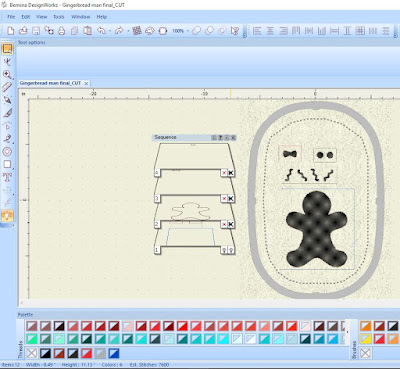The width and height of the screenshot is (400, 369).
Task: Select sequence layer number 2
Action: pos(157,224)
